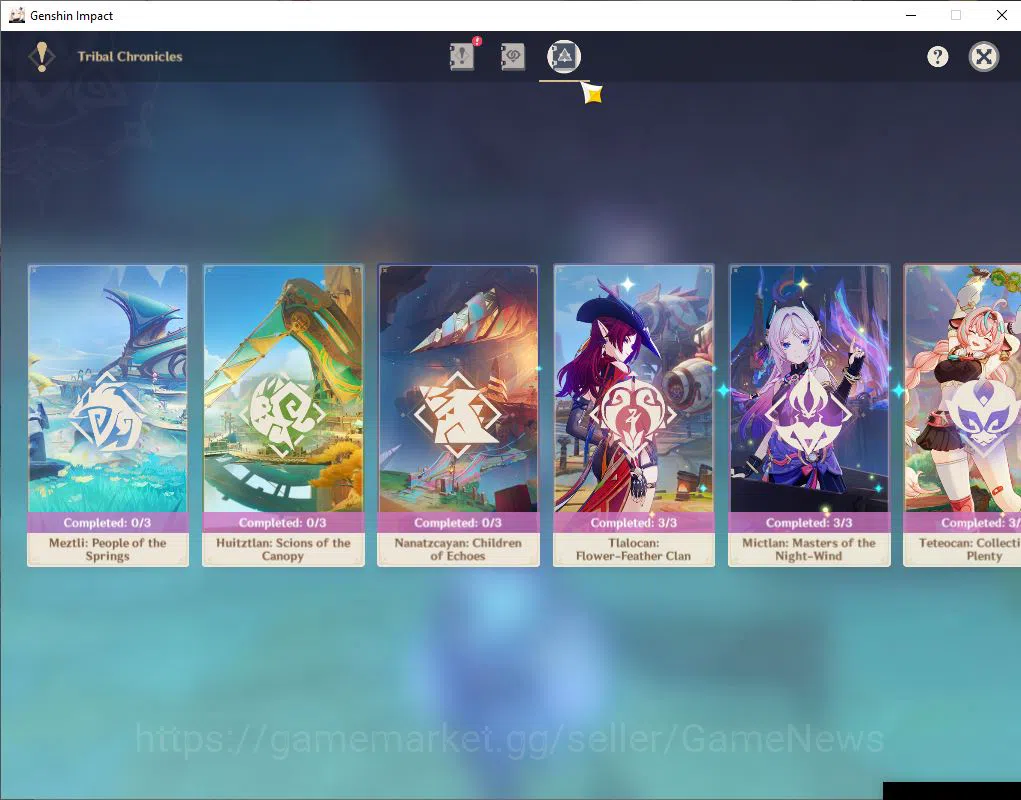Screen dimensions: 1021x800
Task: Click the Huitztlan green tribe emblem
Action: [x=282, y=415]
